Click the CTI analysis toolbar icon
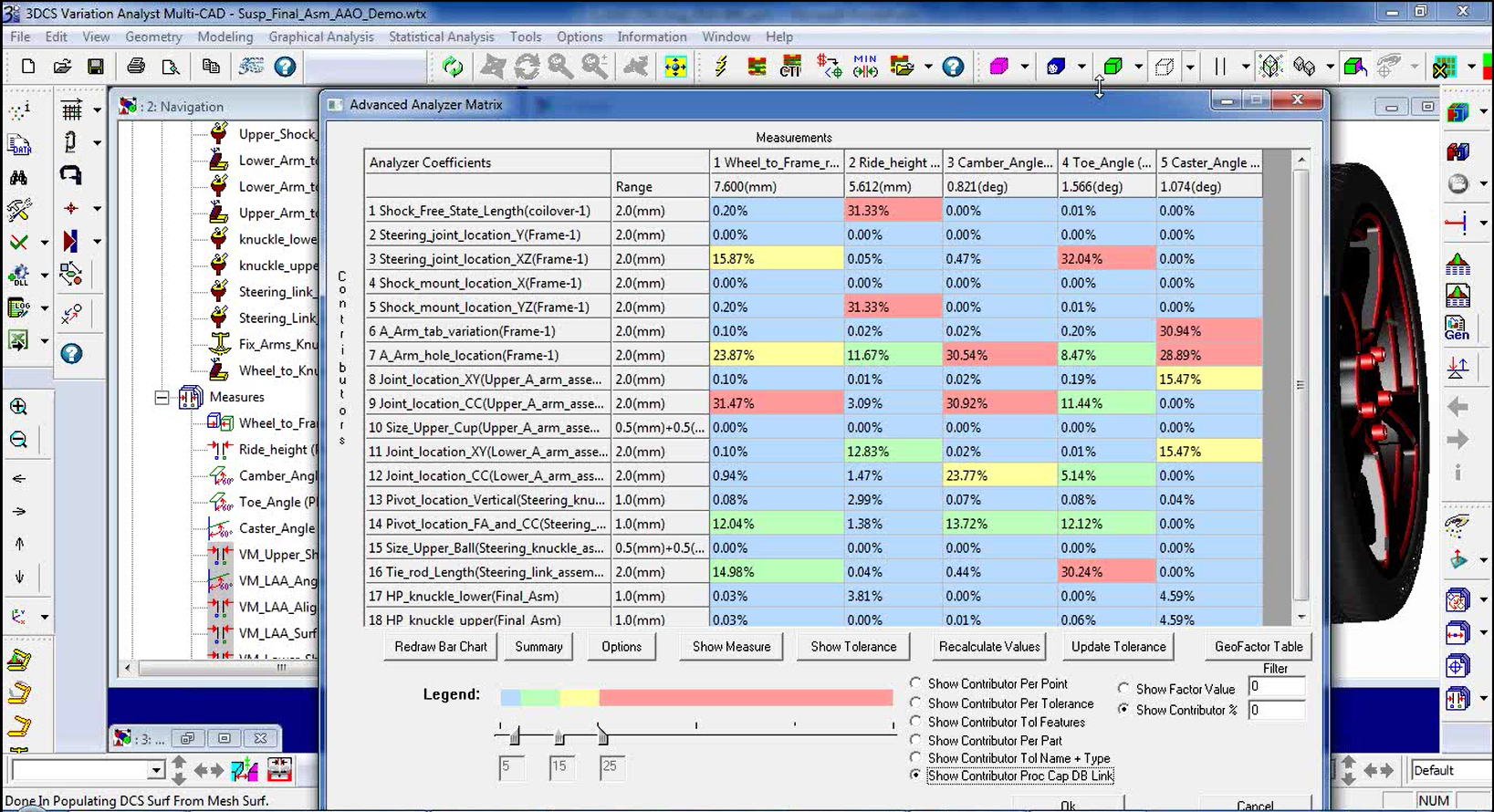Screen dimensions: 1494x812 pyautogui.click(x=790, y=67)
